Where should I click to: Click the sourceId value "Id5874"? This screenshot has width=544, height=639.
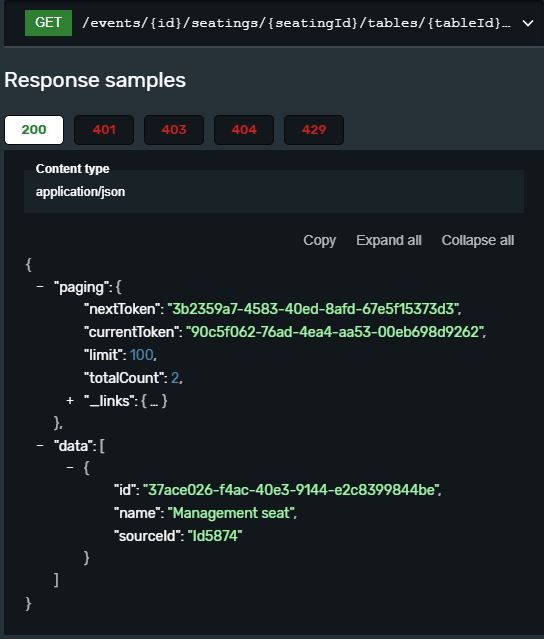click(215, 536)
